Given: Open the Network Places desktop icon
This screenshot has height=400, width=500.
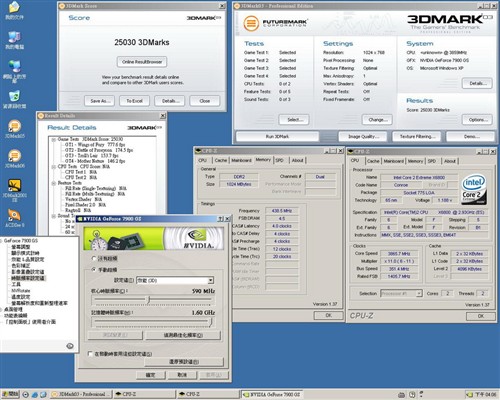Looking at the screenshot, I should [14, 71].
